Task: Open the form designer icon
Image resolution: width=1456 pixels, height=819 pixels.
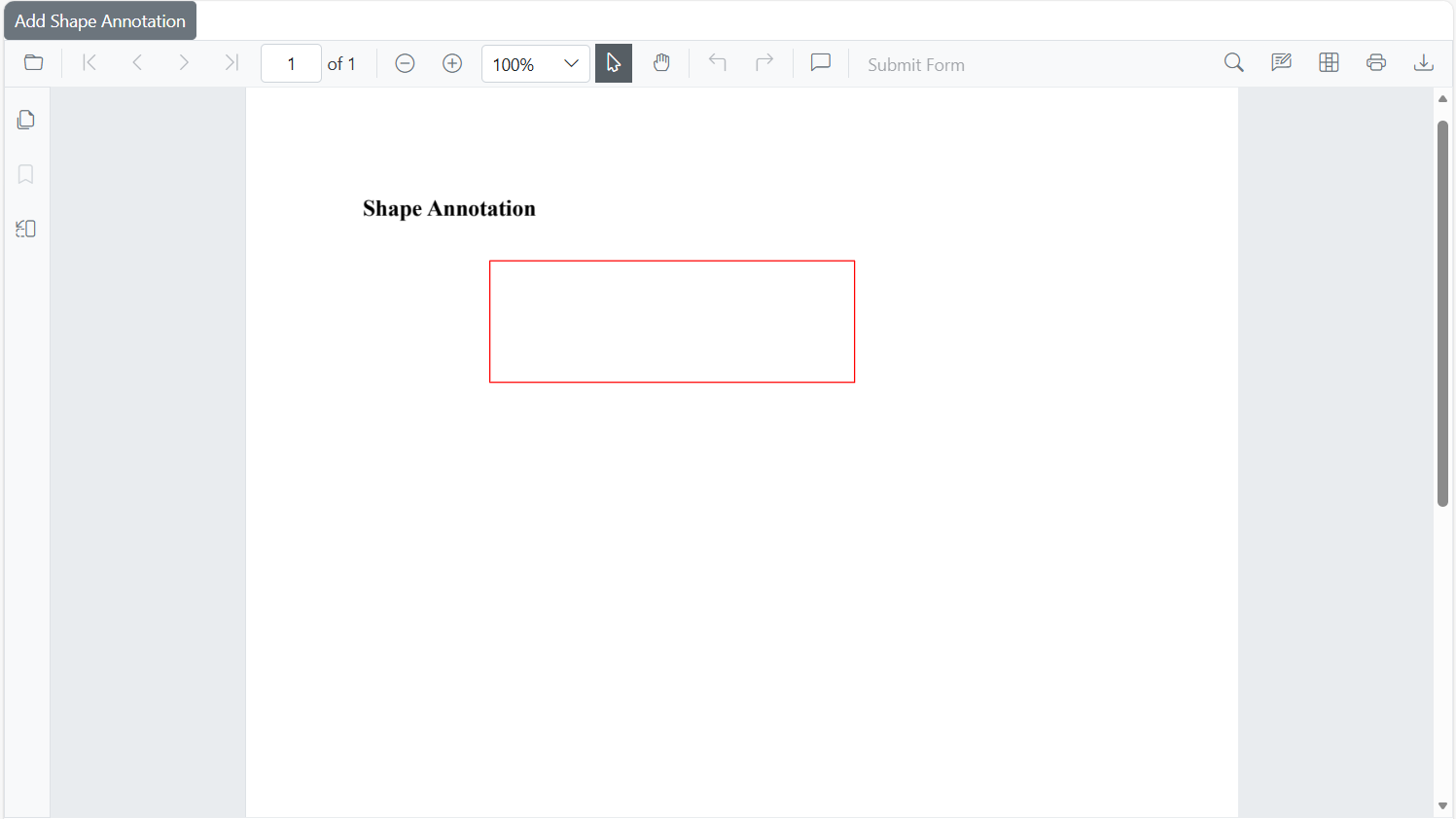Action: 1329,63
